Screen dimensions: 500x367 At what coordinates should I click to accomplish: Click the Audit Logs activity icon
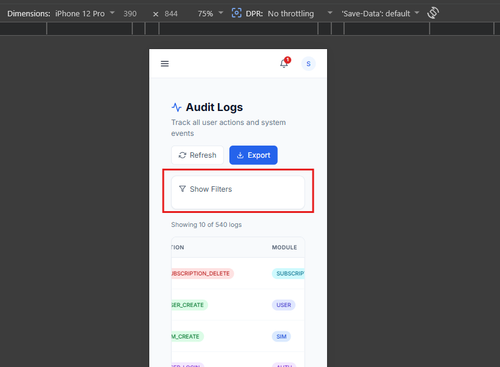point(176,107)
